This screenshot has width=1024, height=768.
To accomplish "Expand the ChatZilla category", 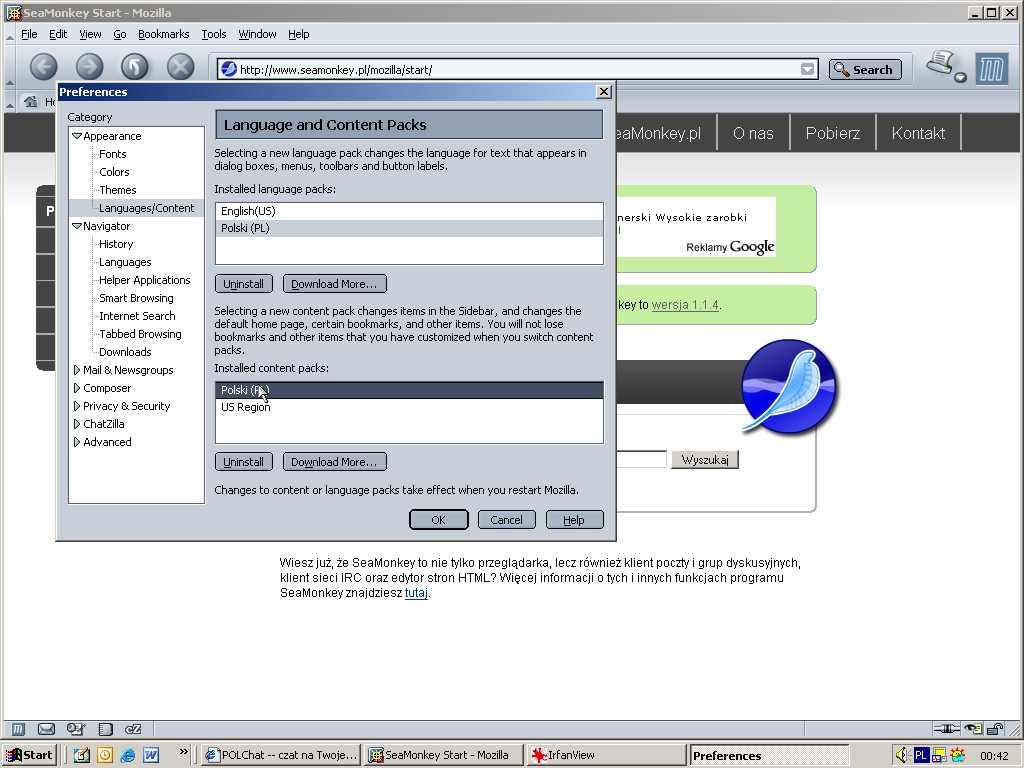I will [x=77, y=424].
